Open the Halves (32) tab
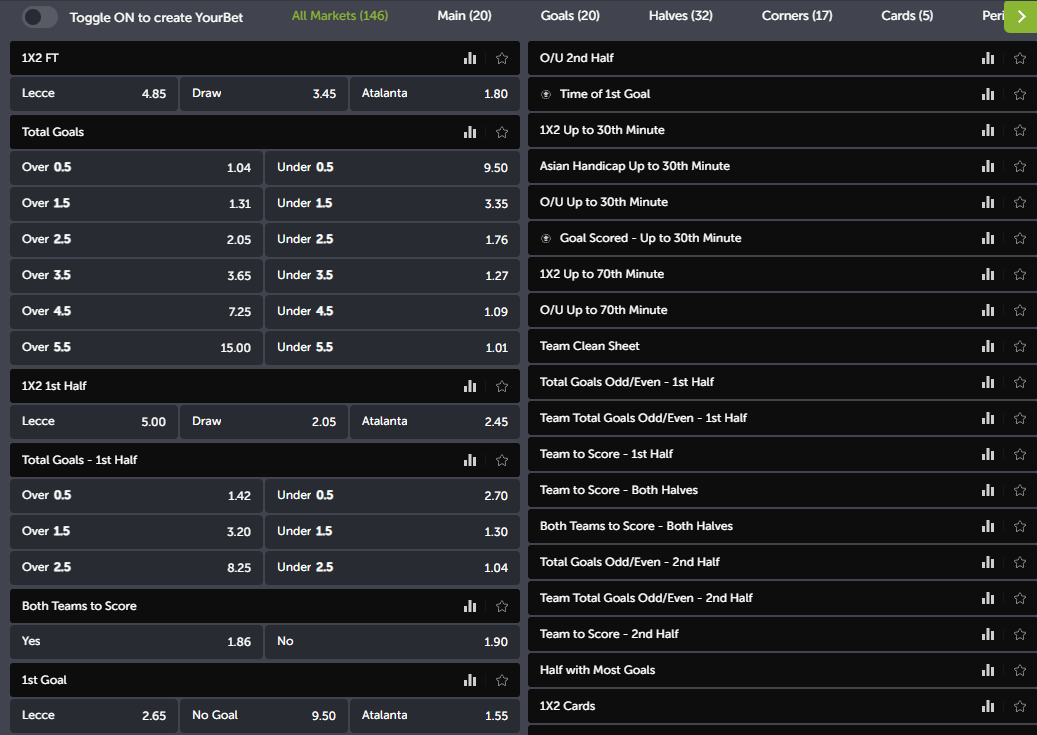1037x735 pixels. [x=681, y=16]
